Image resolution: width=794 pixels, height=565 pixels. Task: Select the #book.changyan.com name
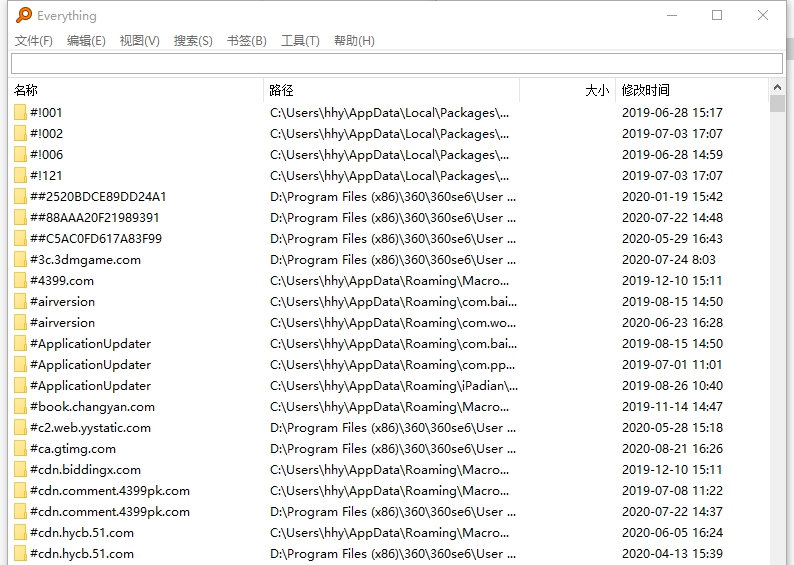click(92, 407)
